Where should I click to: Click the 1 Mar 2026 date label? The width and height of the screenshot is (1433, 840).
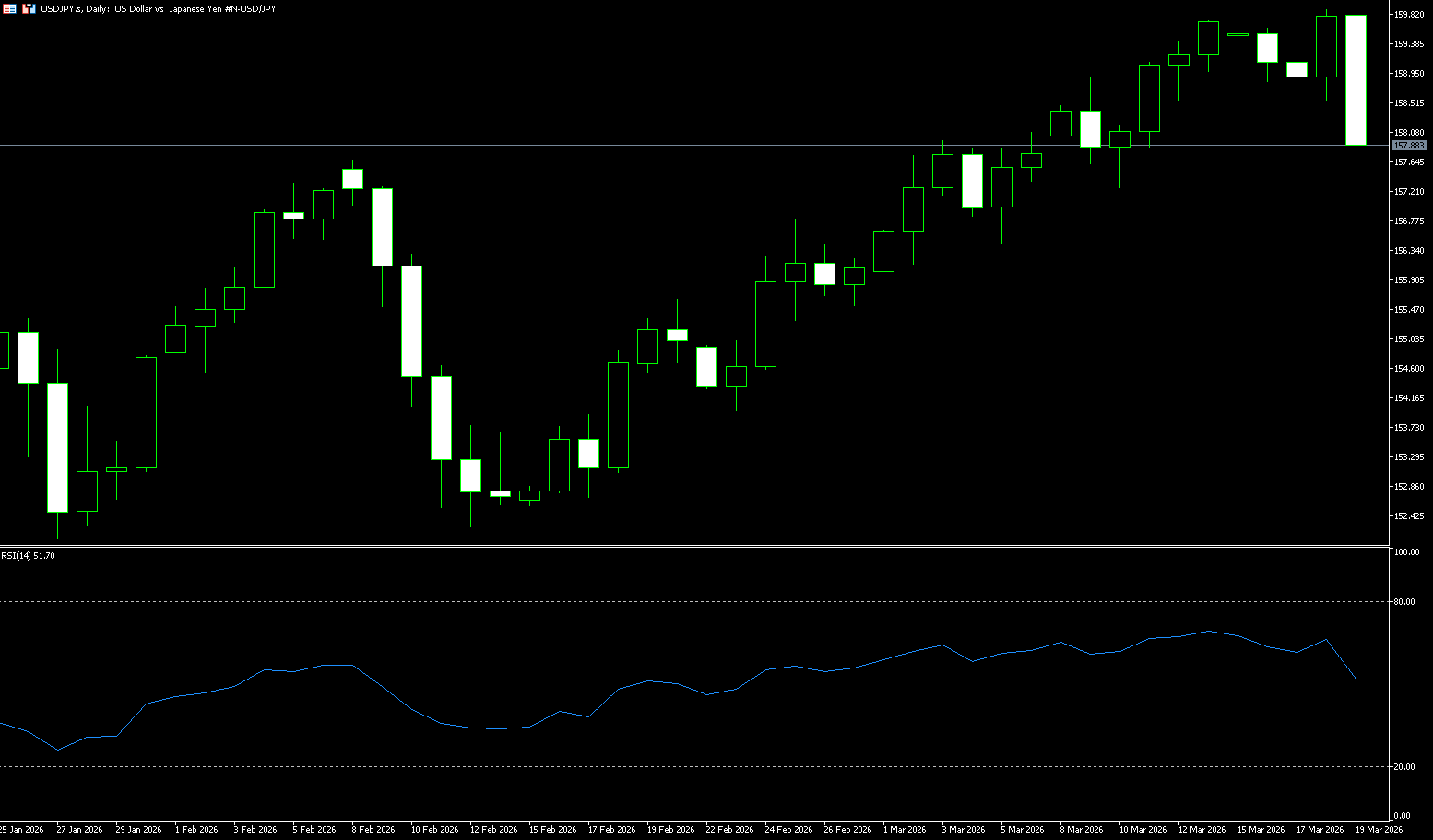(904, 830)
